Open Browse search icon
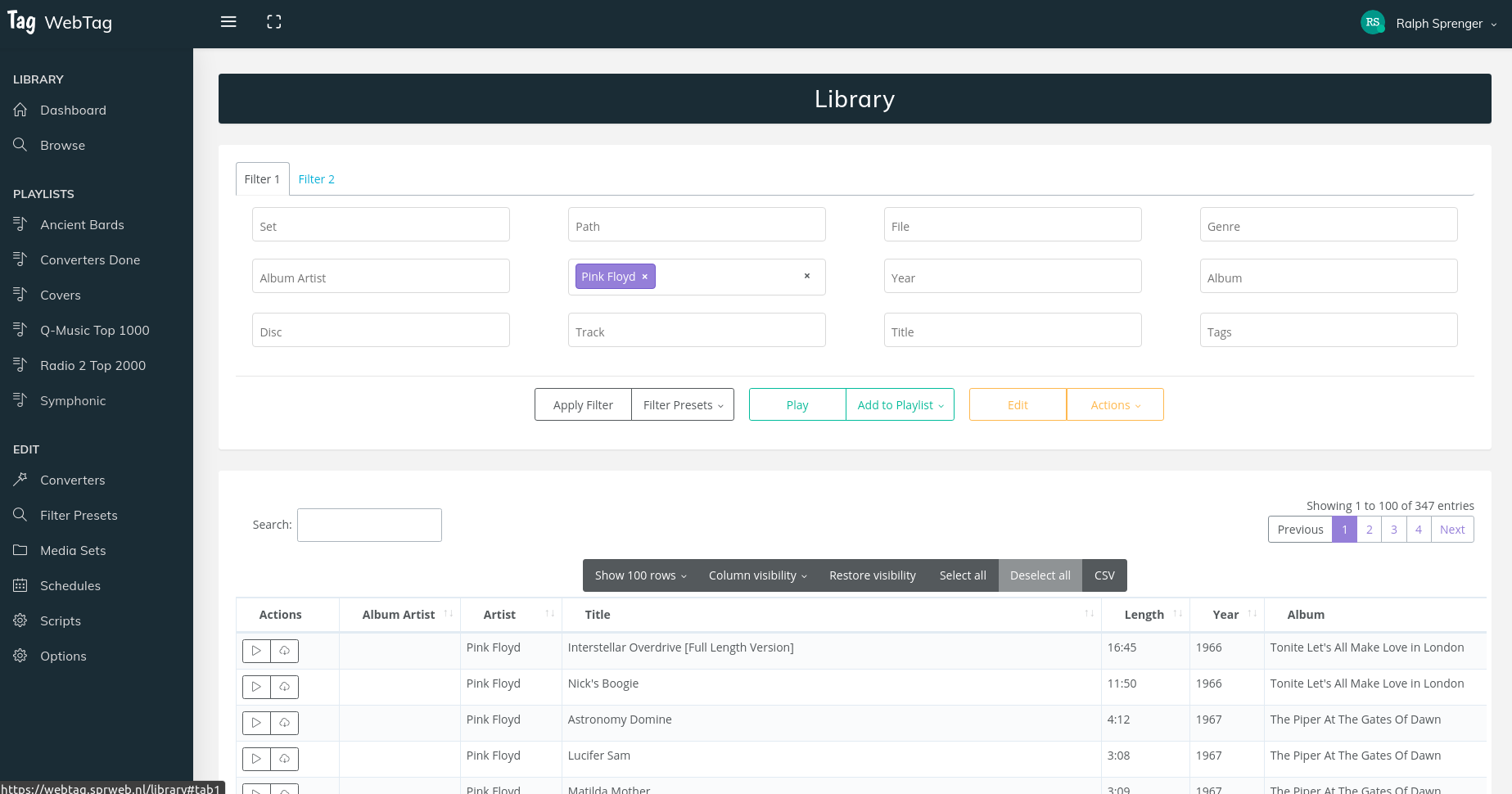 (20, 145)
